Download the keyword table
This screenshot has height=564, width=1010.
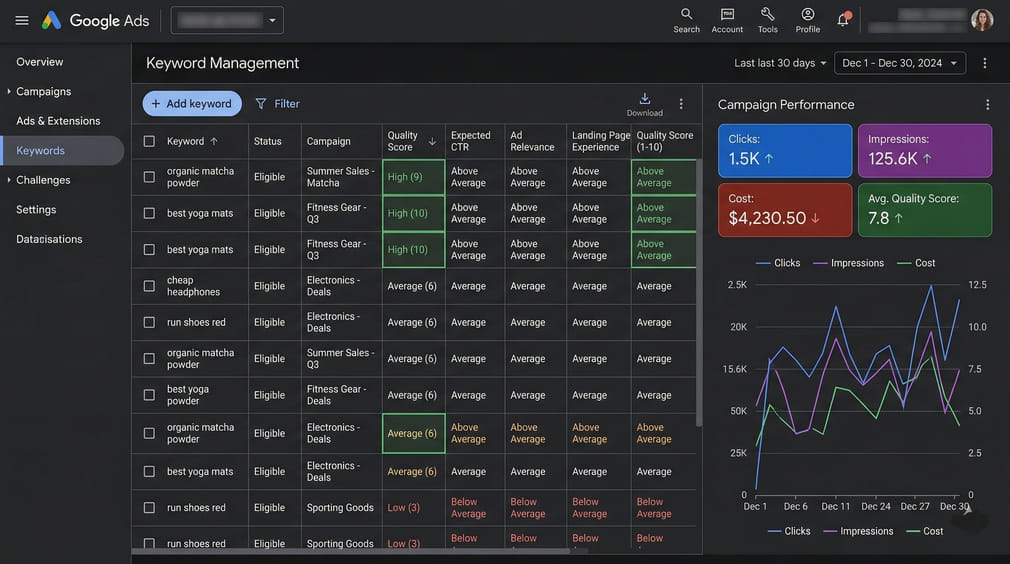coord(645,99)
